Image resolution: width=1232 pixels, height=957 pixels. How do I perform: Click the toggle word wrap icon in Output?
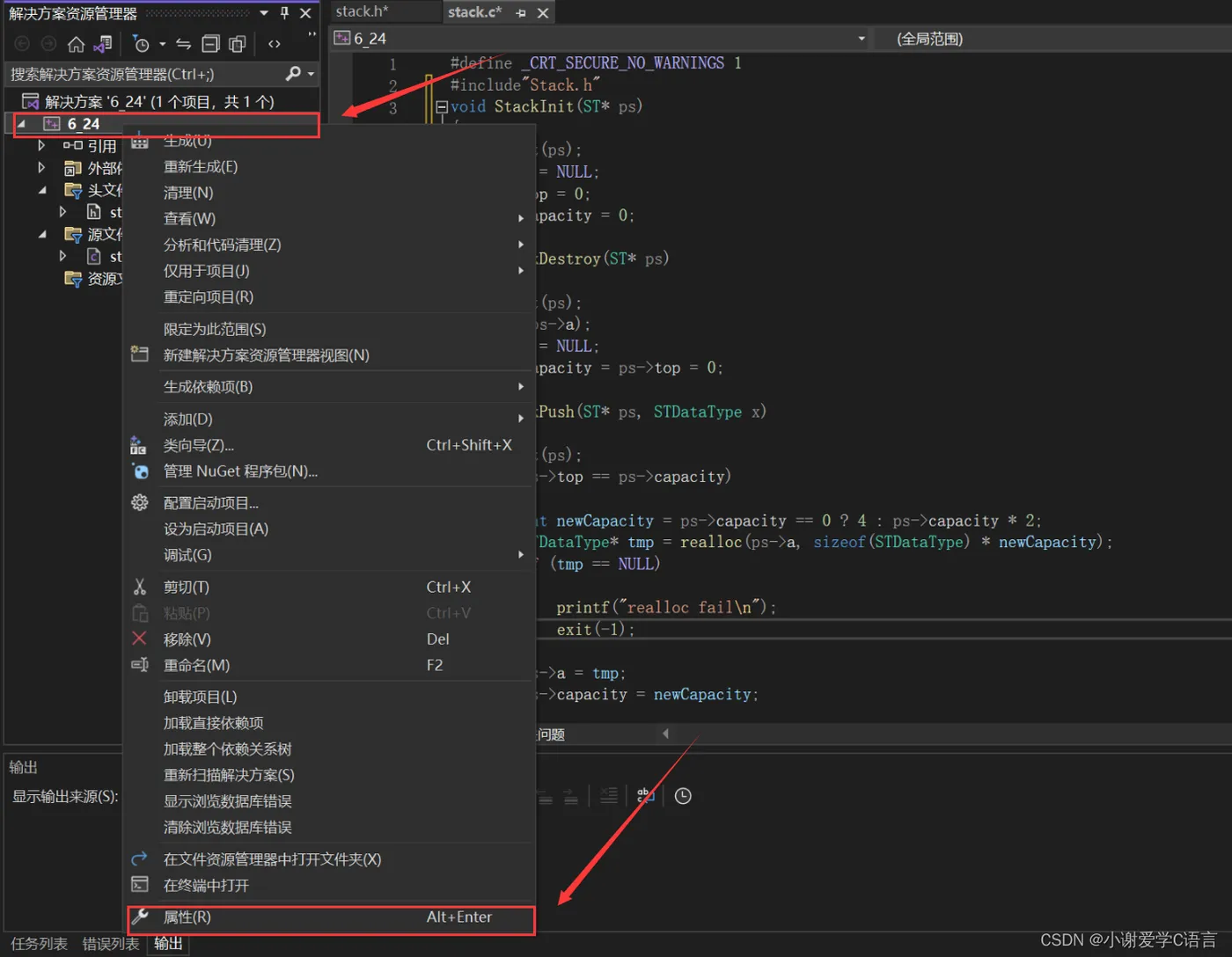(645, 796)
